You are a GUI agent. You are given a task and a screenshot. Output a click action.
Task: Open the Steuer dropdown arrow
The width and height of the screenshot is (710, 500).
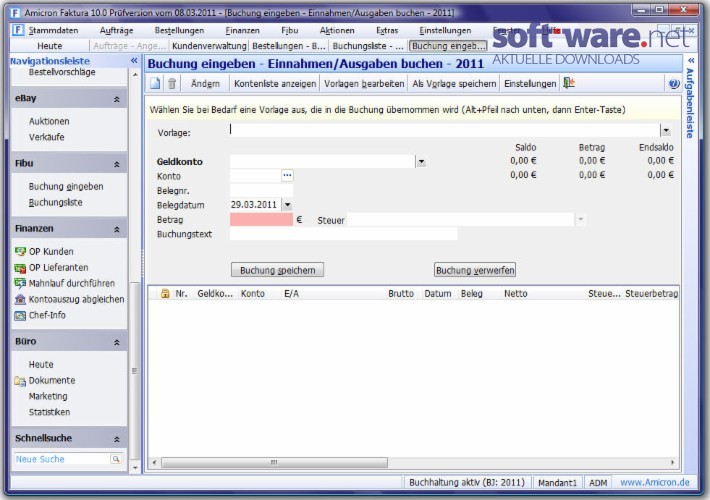click(580, 220)
